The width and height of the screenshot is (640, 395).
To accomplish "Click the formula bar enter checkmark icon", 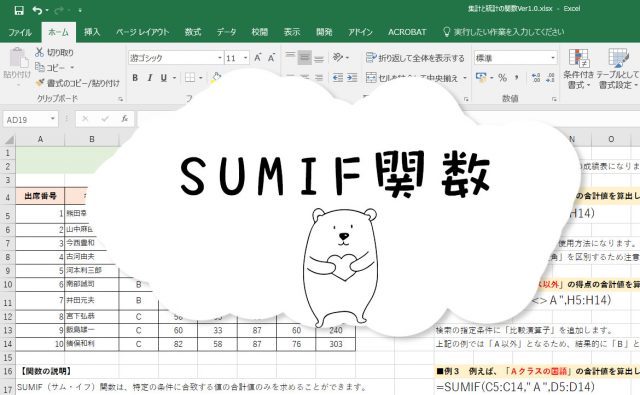I will [105, 119].
